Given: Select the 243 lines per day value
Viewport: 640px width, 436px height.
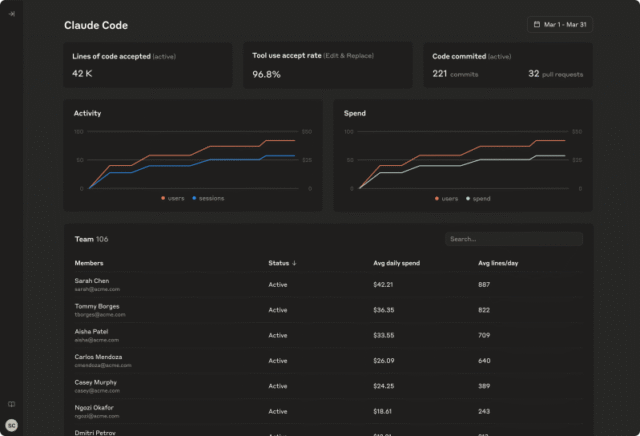Looking at the screenshot, I should click(484, 411).
